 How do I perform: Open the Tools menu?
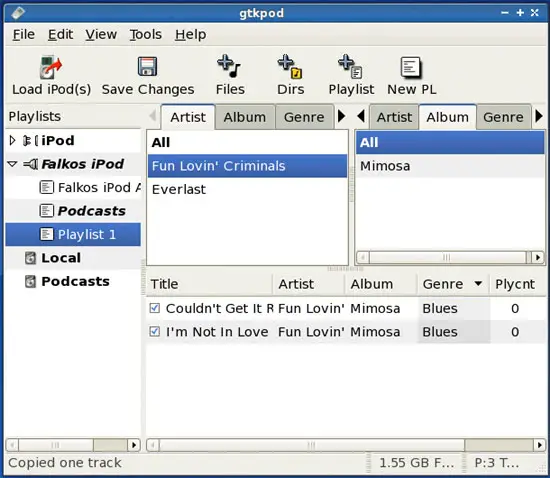coord(146,34)
